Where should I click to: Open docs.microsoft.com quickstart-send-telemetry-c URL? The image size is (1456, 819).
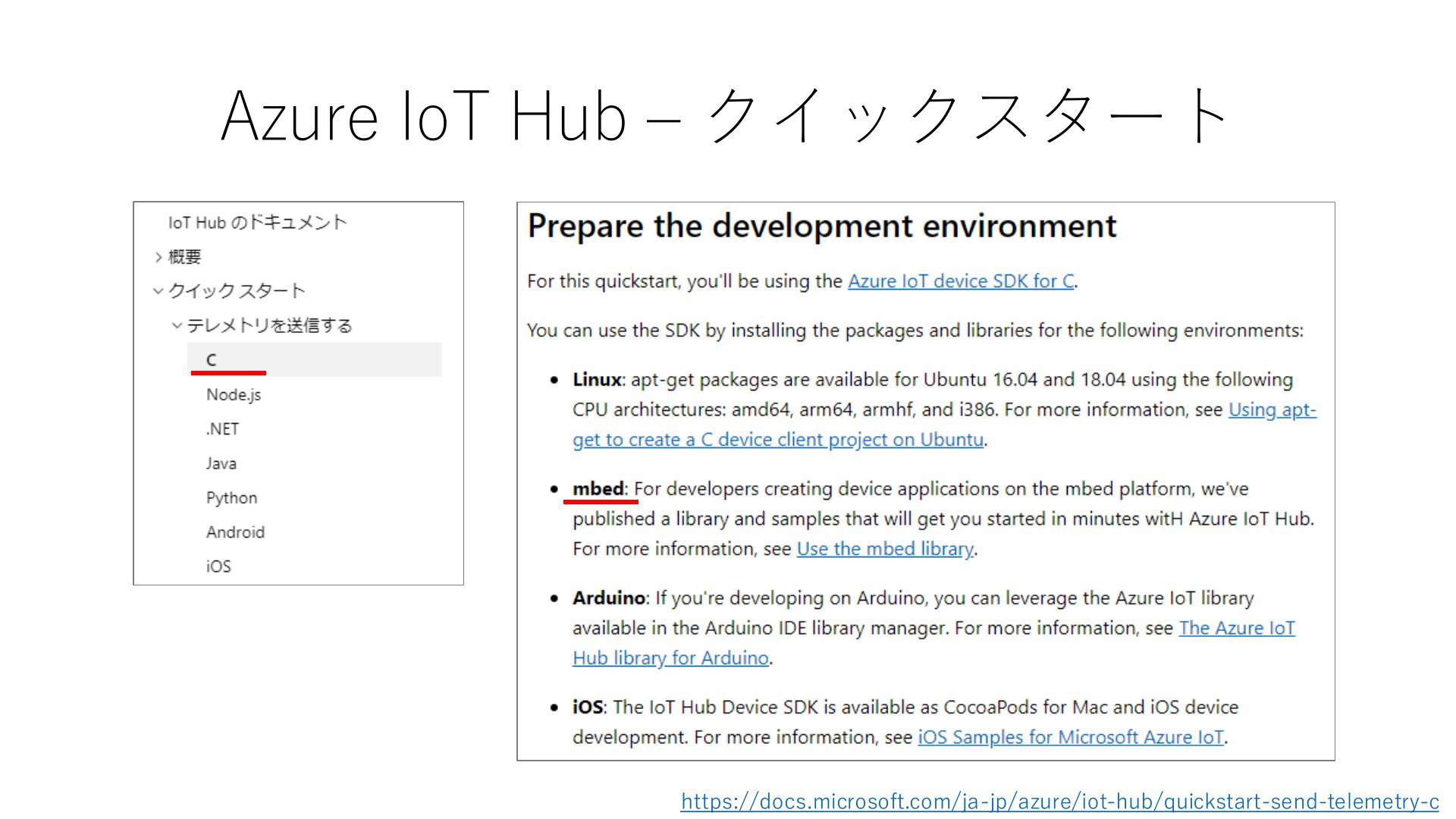pos(1059,802)
